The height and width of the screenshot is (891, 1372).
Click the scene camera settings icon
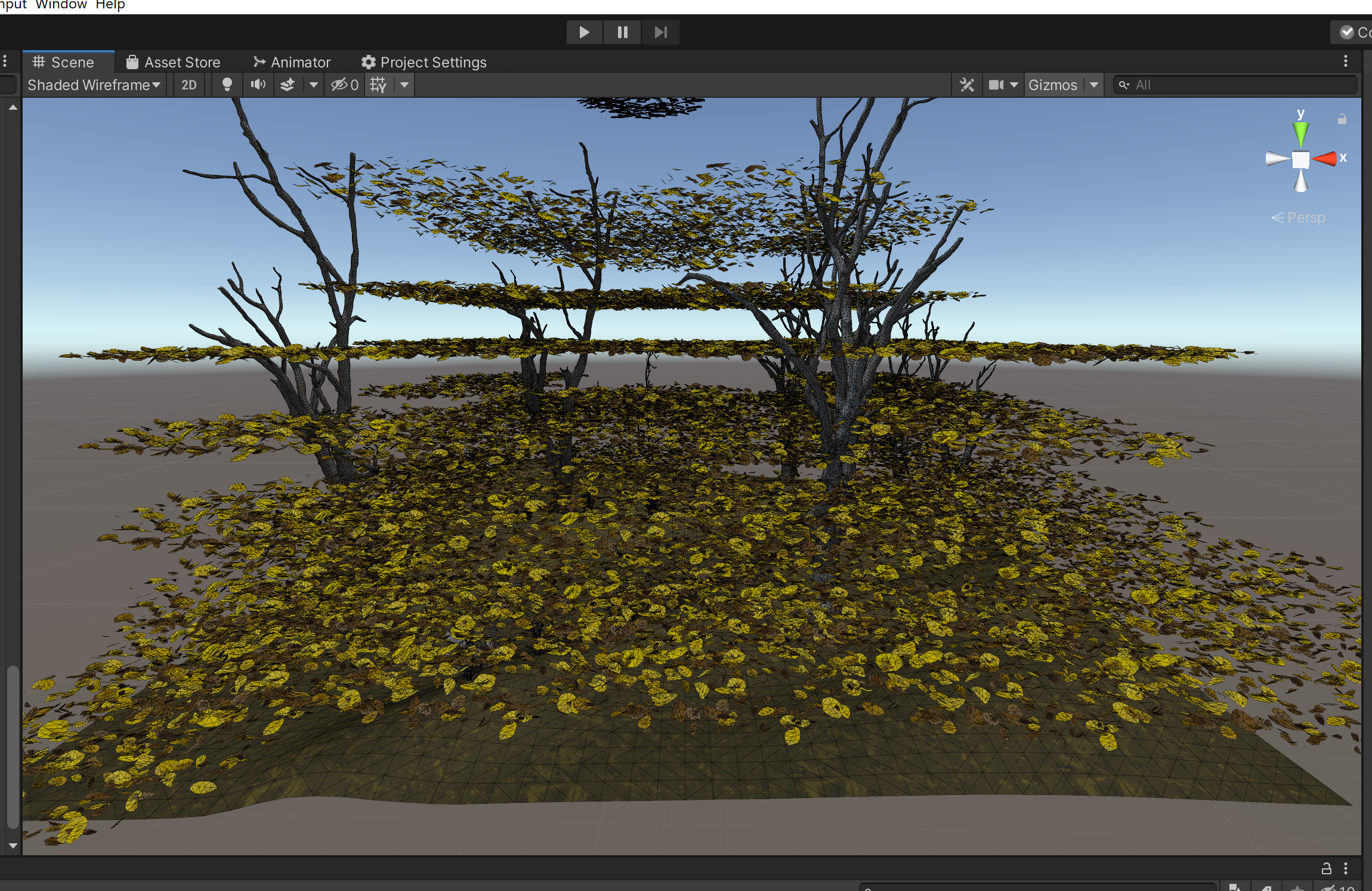[996, 85]
